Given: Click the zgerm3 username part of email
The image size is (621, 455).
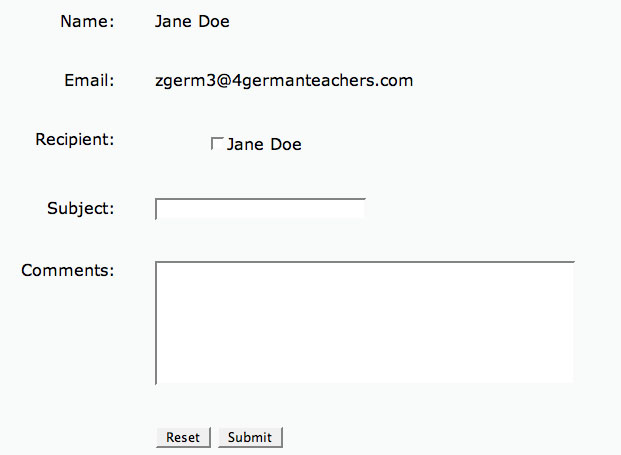Looking at the screenshot, I should pos(185,81).
